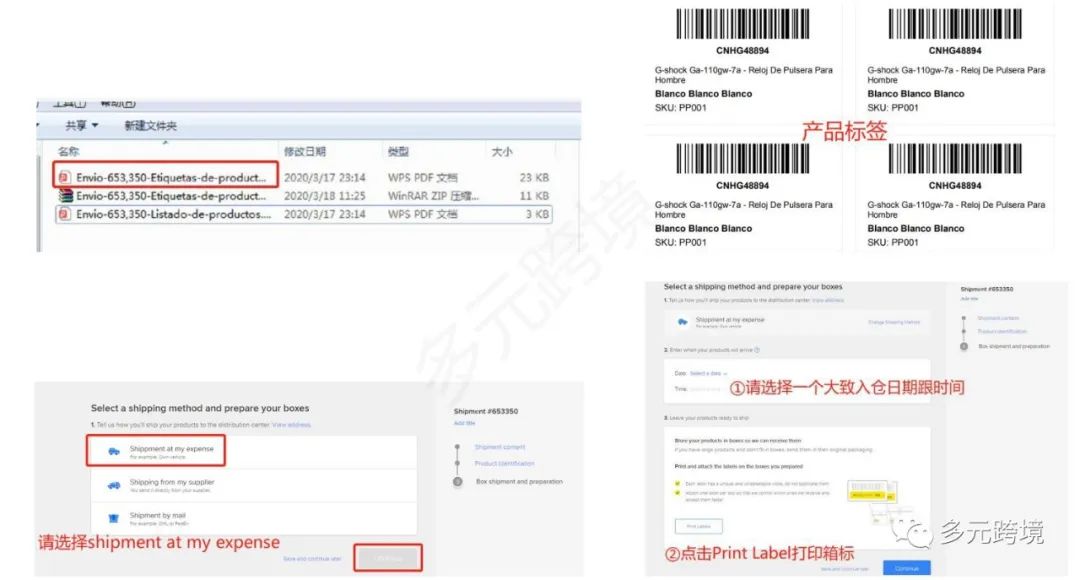Click the 11 KB size cell
1080x580 pixels.
click(x=534, y=196)
